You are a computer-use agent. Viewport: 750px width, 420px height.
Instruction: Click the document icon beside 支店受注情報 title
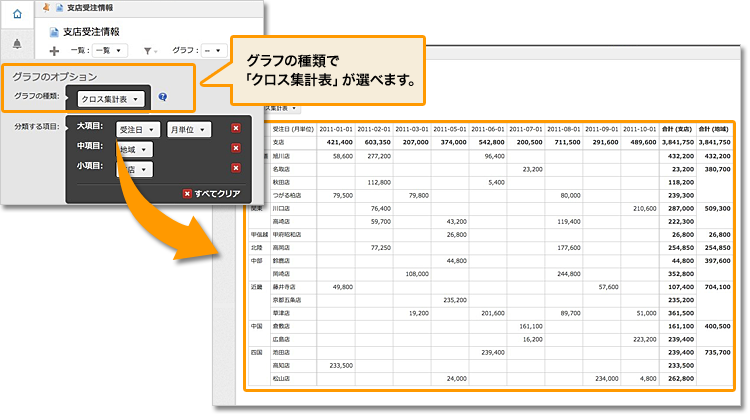(x=53, y=31)
